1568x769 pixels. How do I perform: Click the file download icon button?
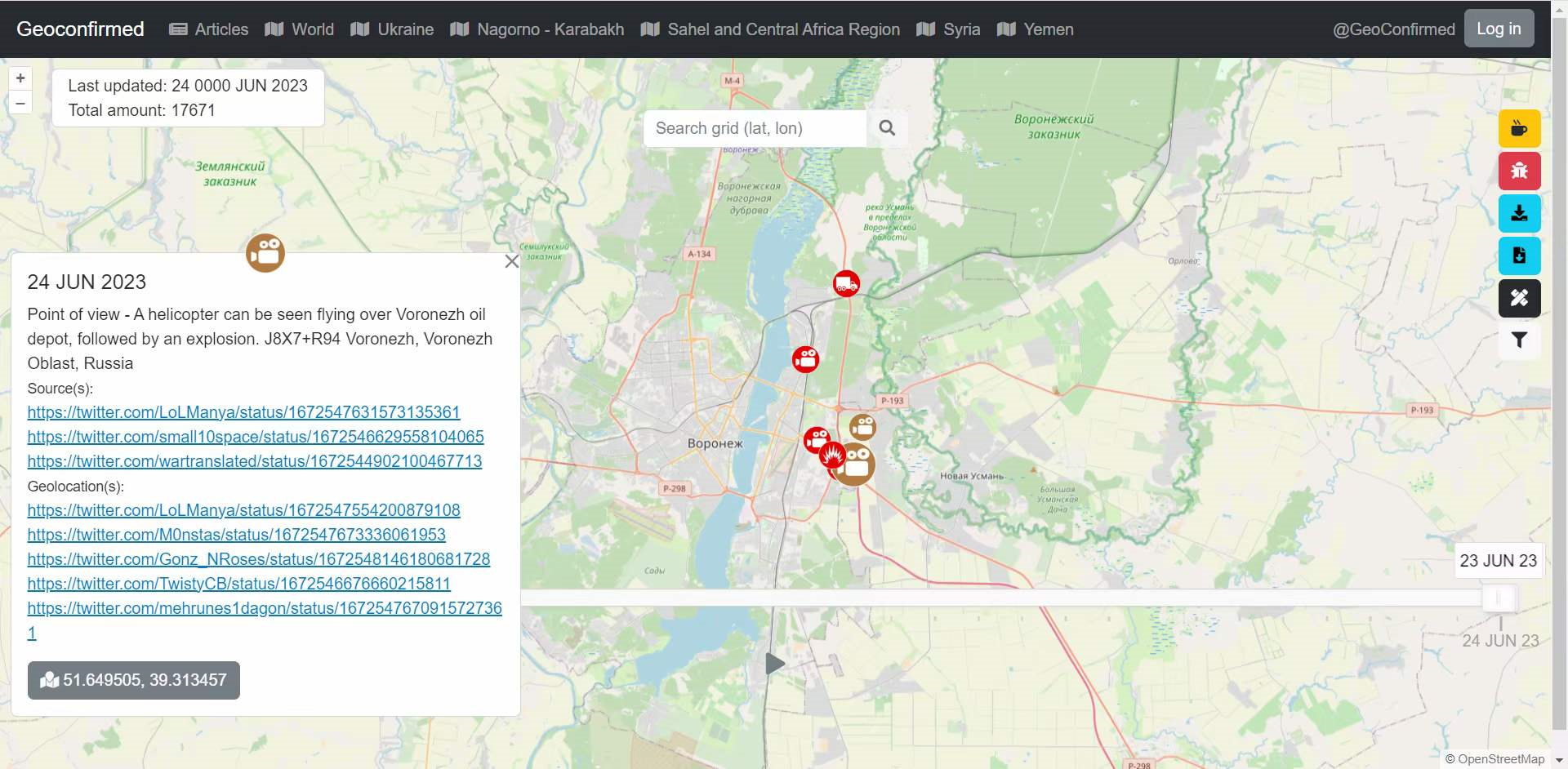point(1519,256)
